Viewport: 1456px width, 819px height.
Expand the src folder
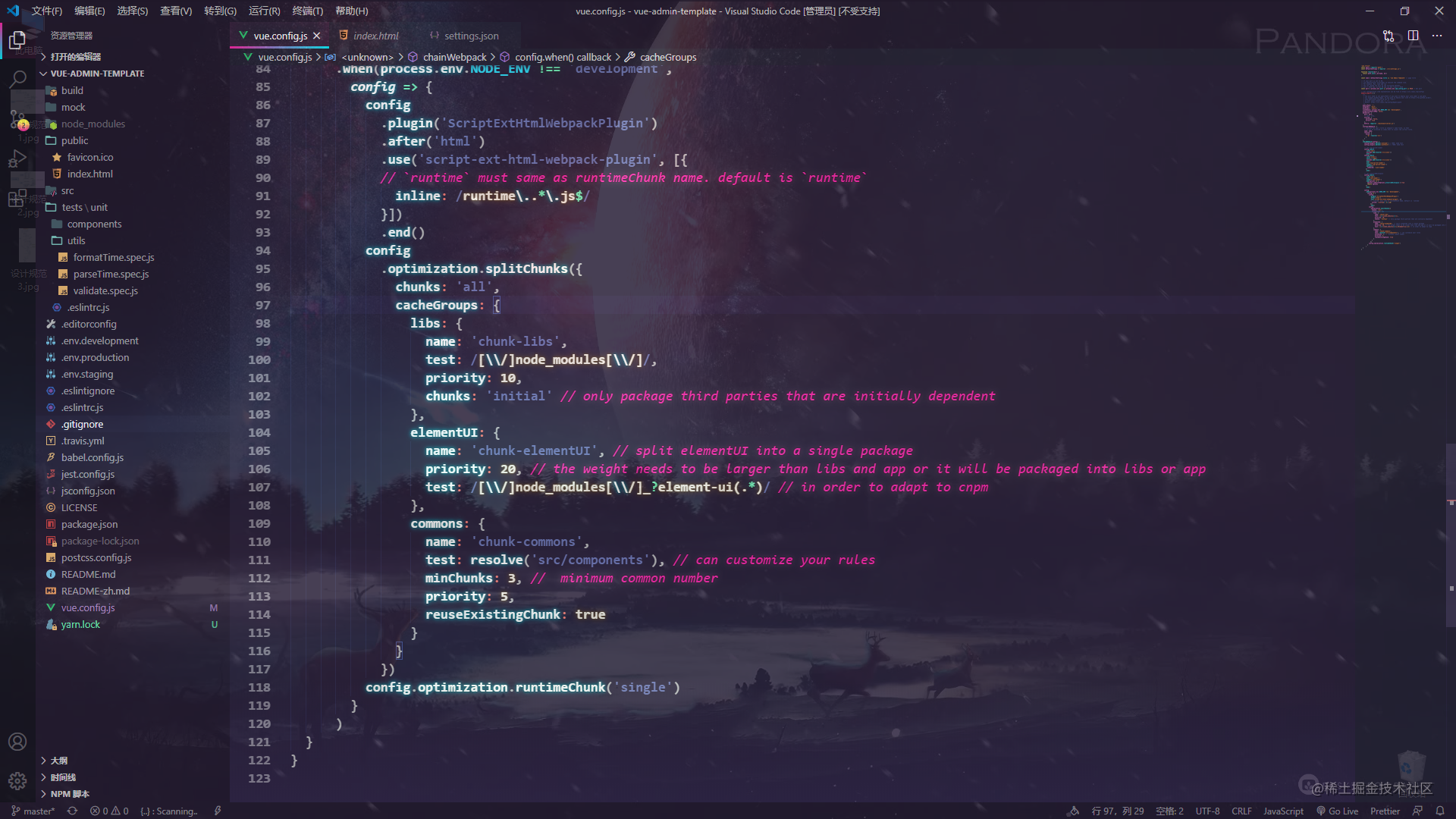[x=66, y=190]
